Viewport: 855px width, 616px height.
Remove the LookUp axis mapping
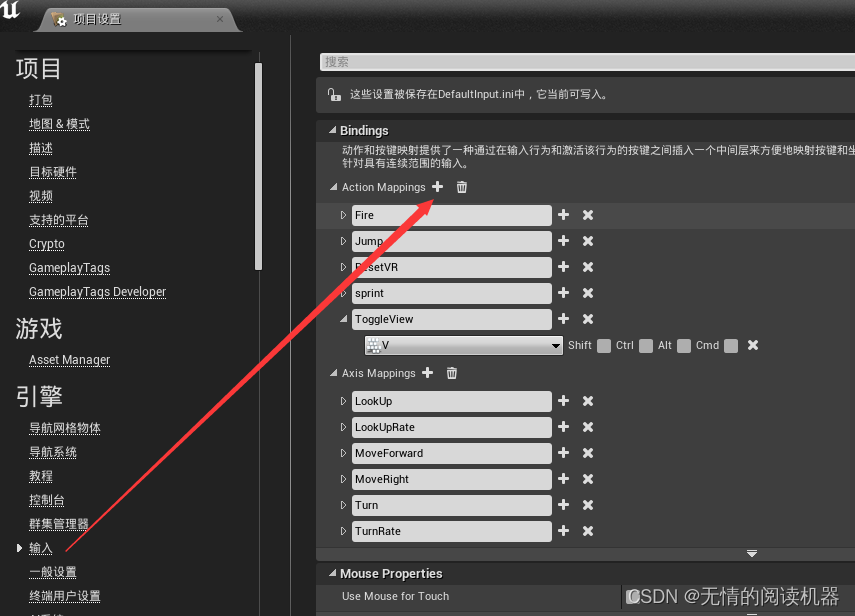pos(587,401)
